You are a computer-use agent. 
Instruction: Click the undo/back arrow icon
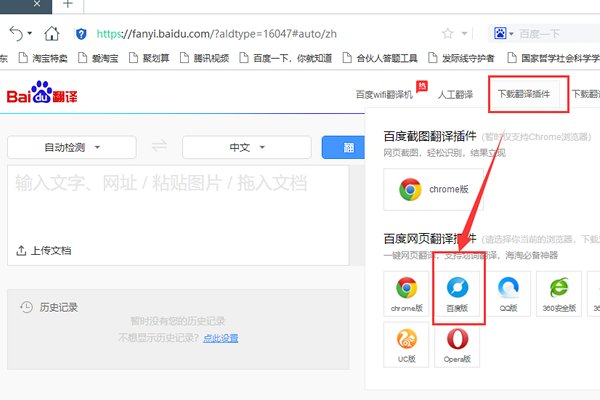[16, 34]
